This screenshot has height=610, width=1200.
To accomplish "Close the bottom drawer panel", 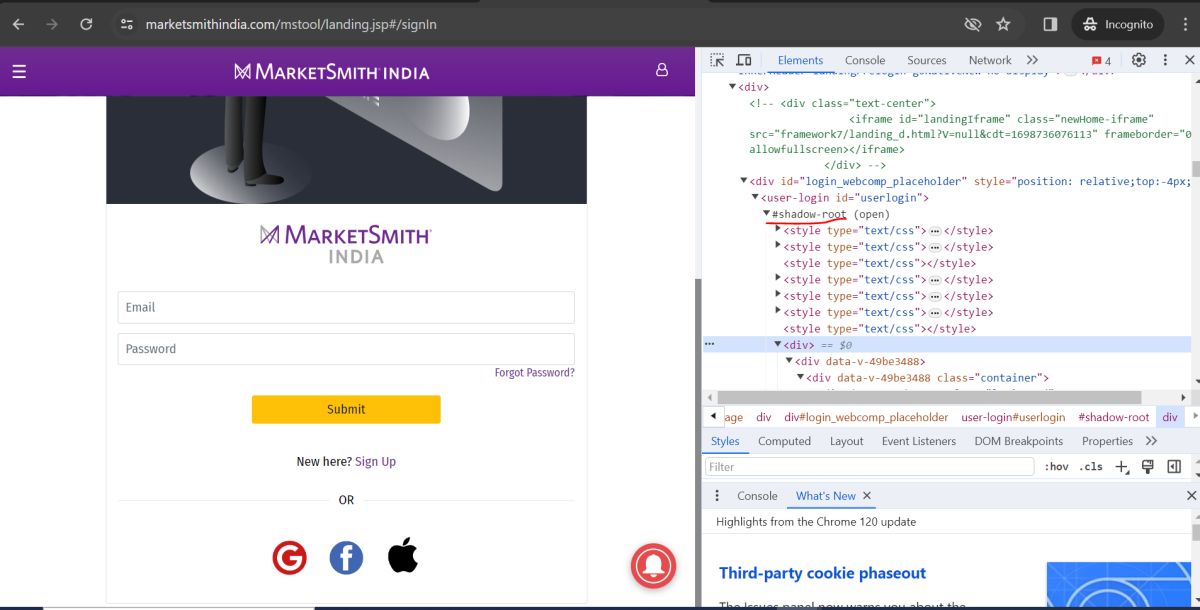I will (1191, 496).
